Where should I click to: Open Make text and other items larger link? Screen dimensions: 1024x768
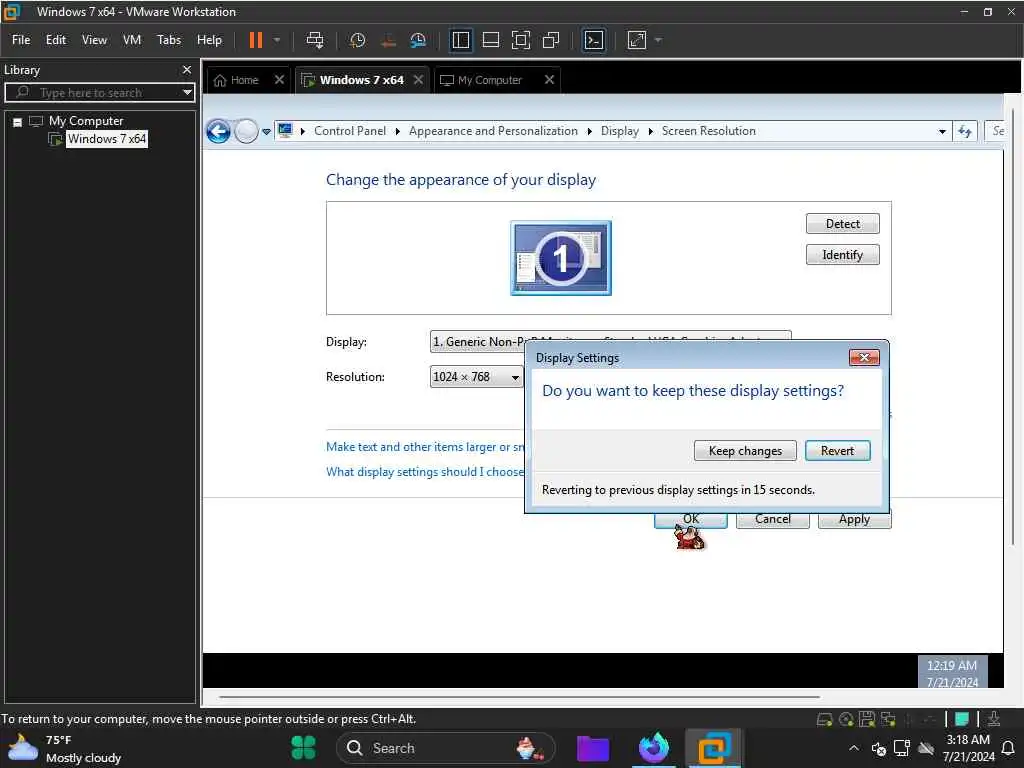click(425, 447)
